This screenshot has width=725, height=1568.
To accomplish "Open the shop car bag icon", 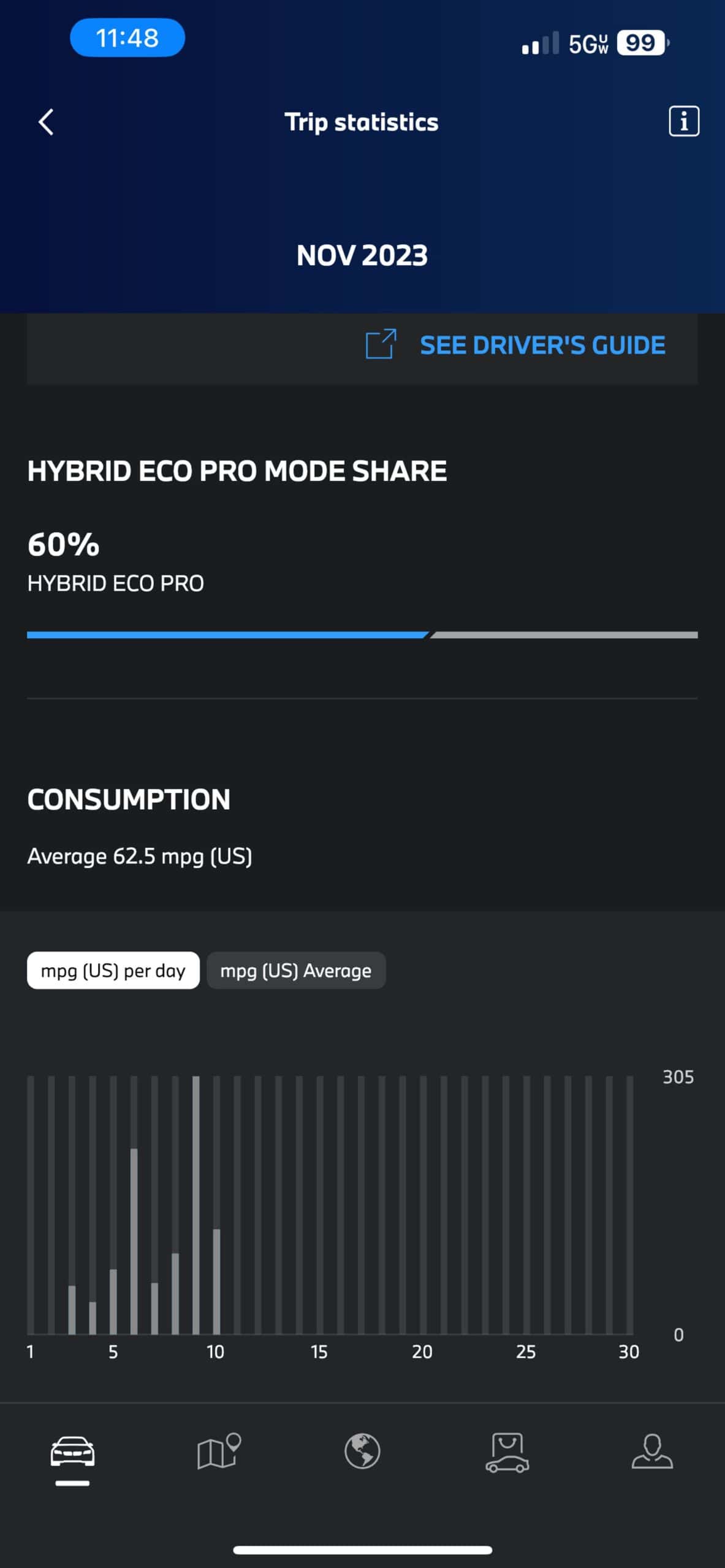I will click(x=507, y=1452).
